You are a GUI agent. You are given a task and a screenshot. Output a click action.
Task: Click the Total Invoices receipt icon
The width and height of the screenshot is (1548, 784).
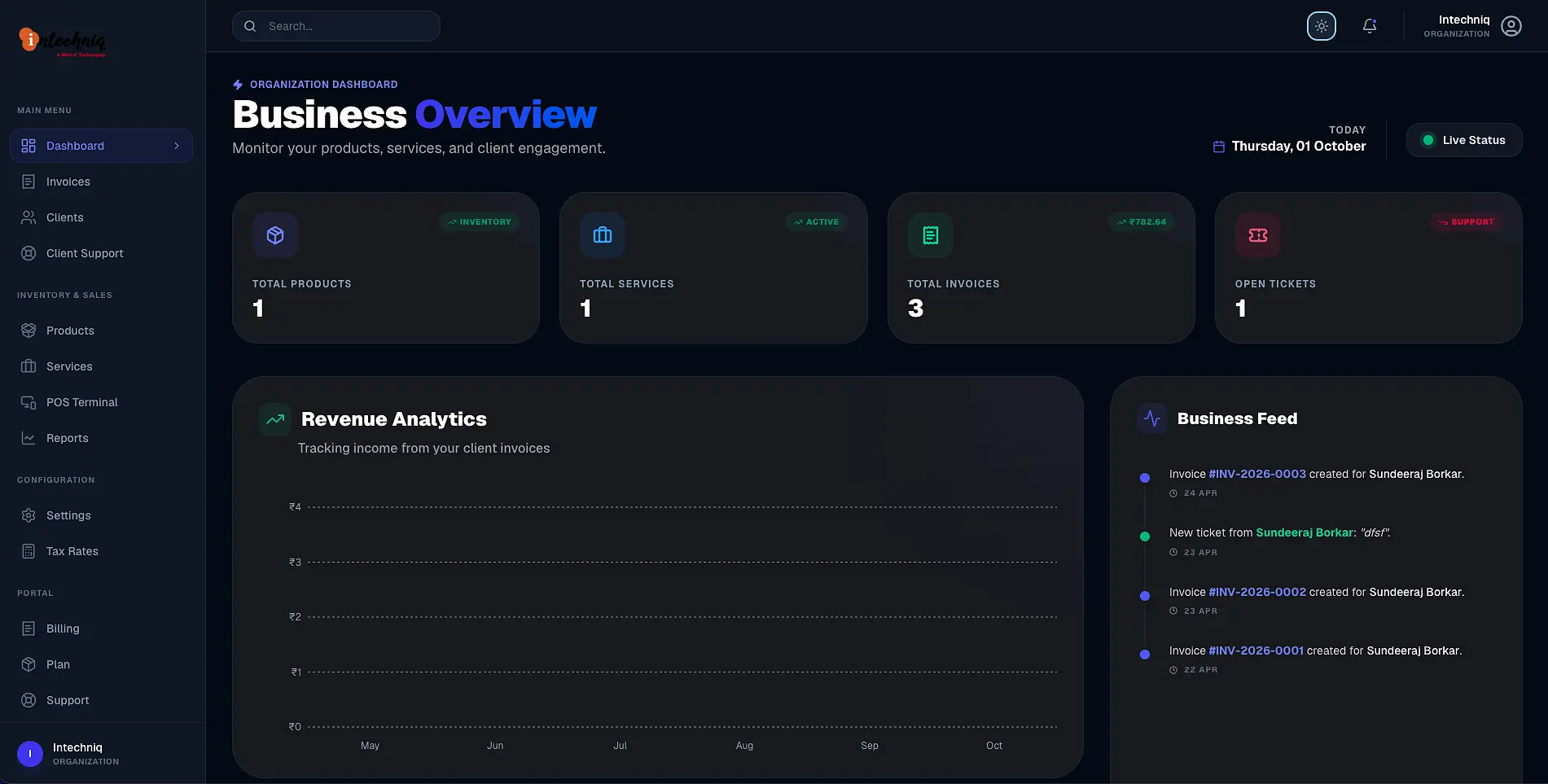930,235
